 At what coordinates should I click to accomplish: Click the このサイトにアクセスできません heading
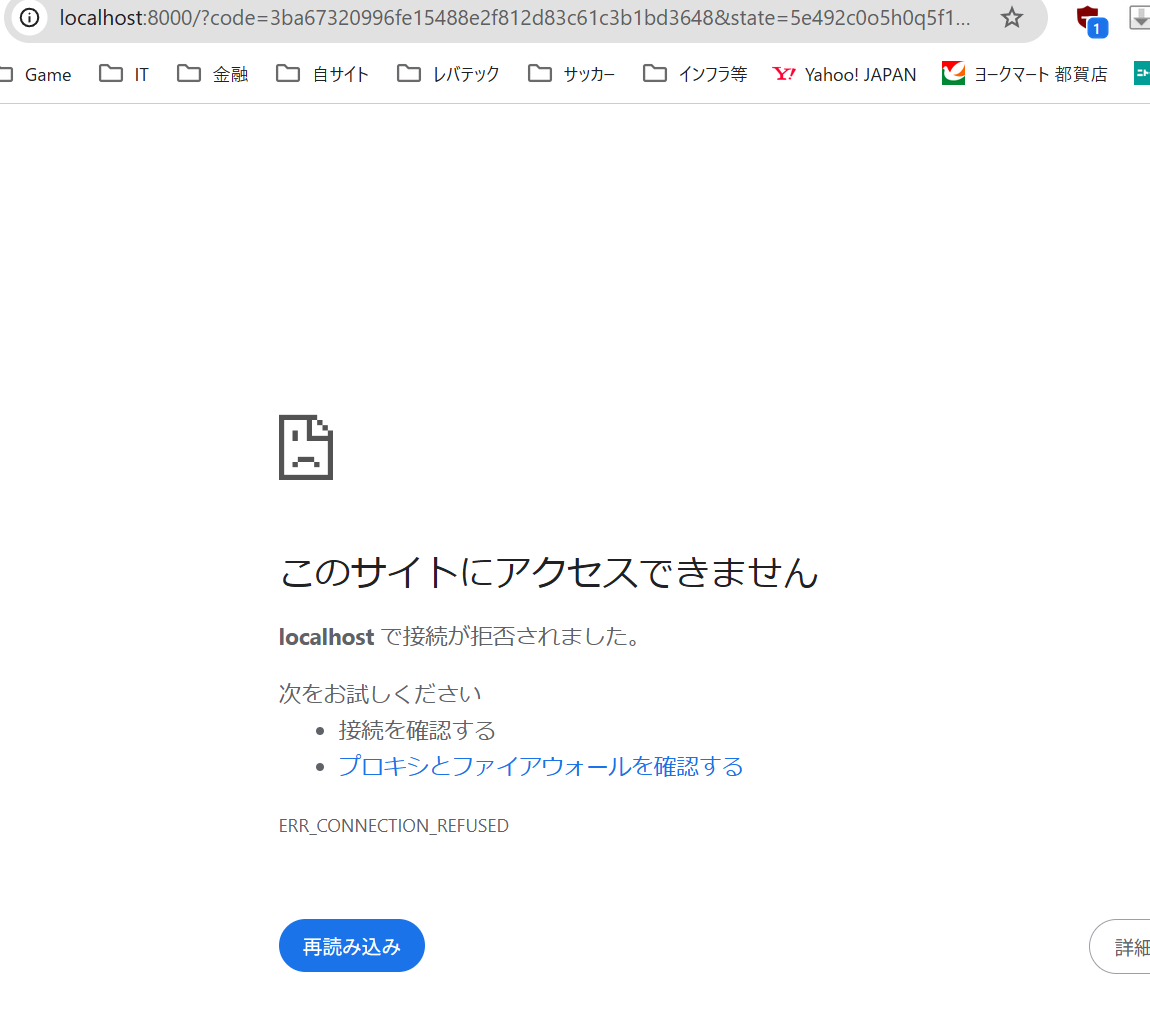(x=549, y=572)
